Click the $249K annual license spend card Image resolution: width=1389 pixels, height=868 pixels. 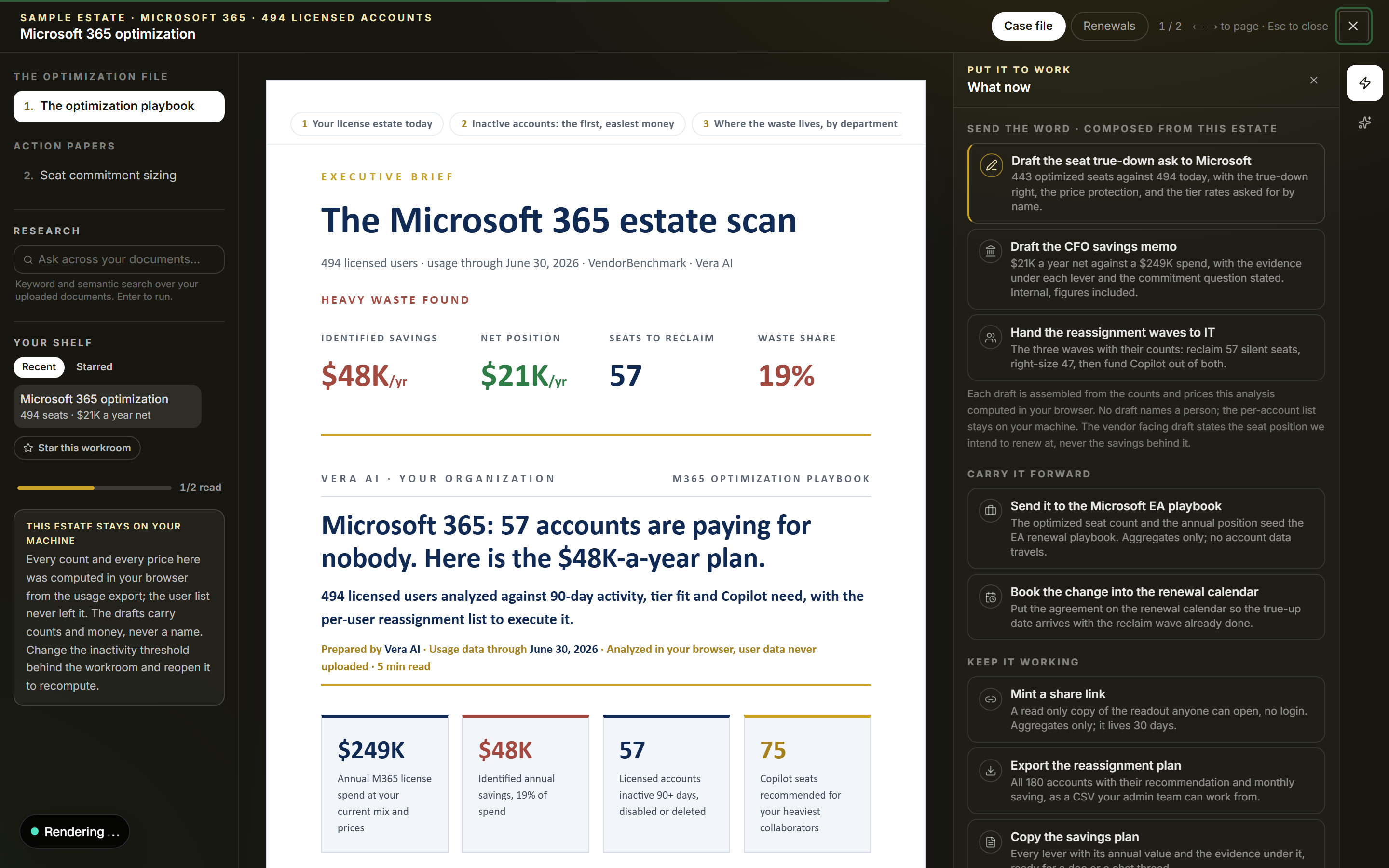(x=384, y=784)
